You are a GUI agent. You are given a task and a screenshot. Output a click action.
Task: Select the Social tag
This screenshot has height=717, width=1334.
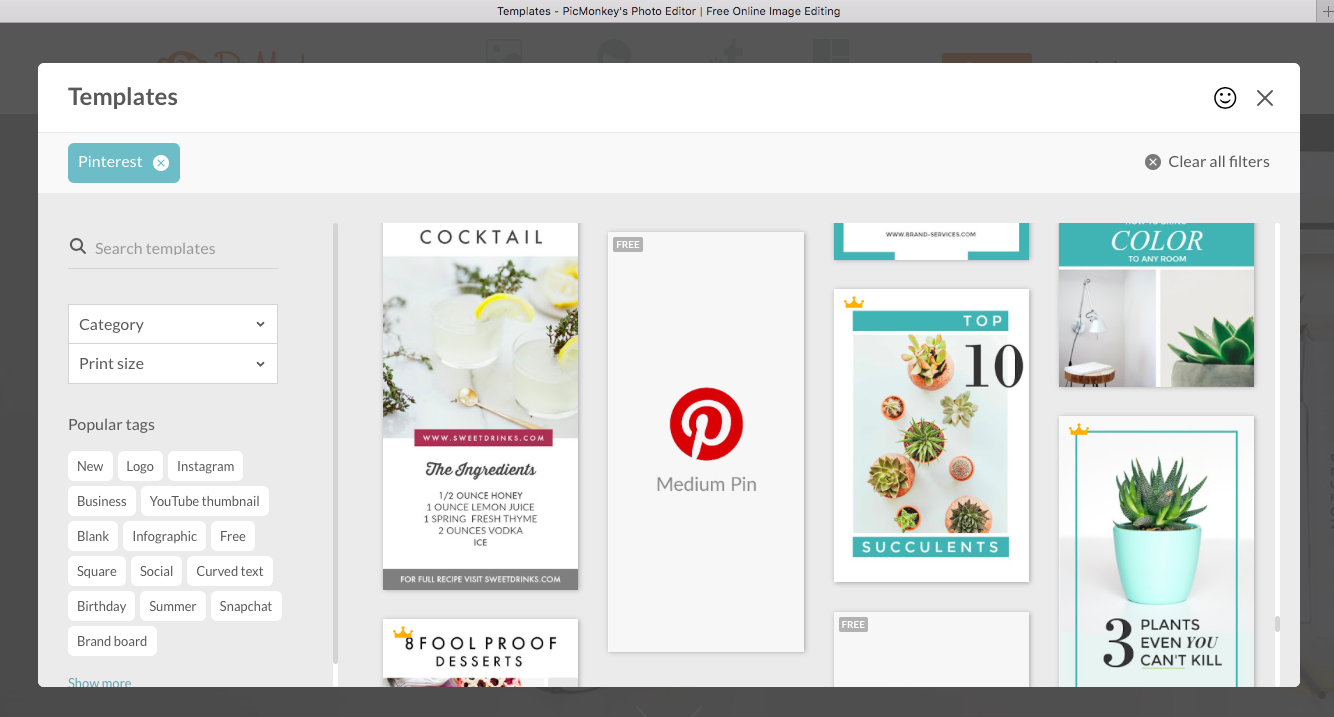tap(156, 571)
